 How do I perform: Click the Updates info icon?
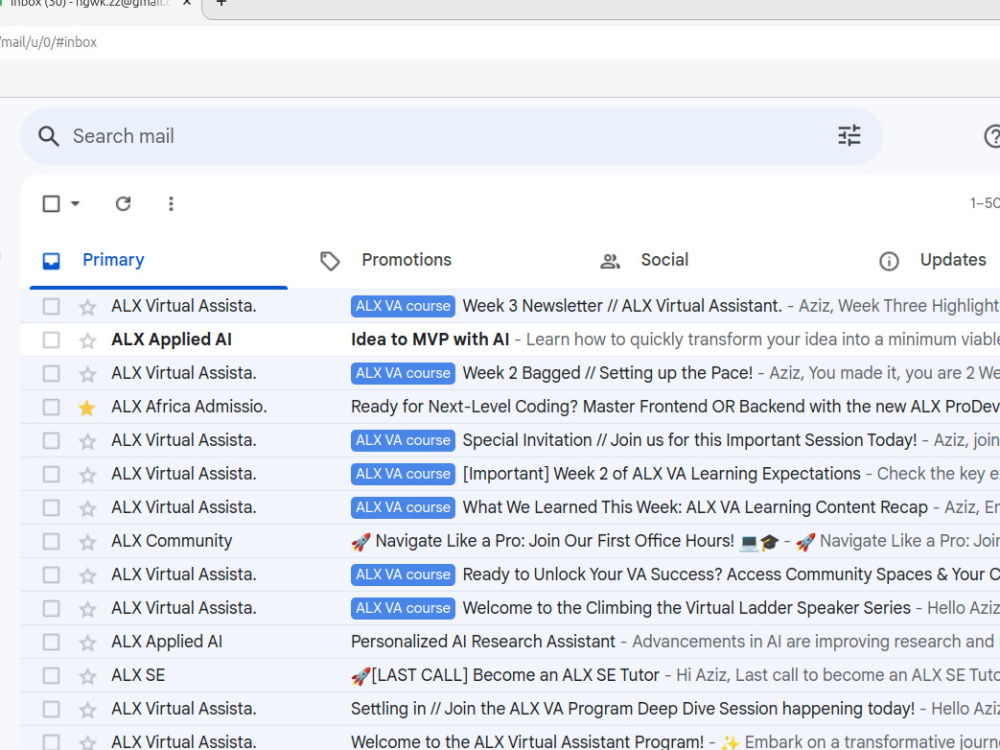coord(888,261)
